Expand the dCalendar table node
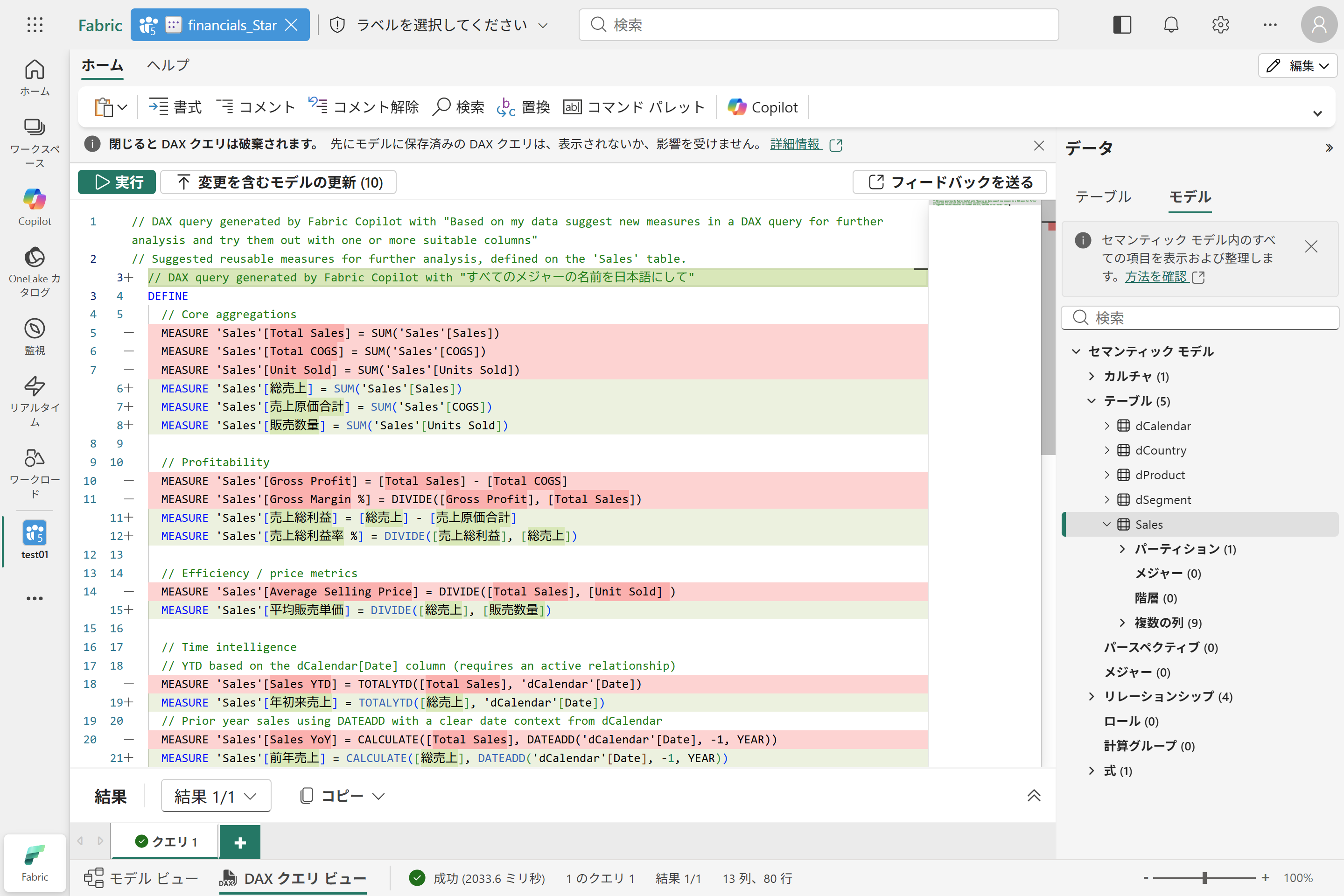 pyautogui.click(x=1107, y=426)
